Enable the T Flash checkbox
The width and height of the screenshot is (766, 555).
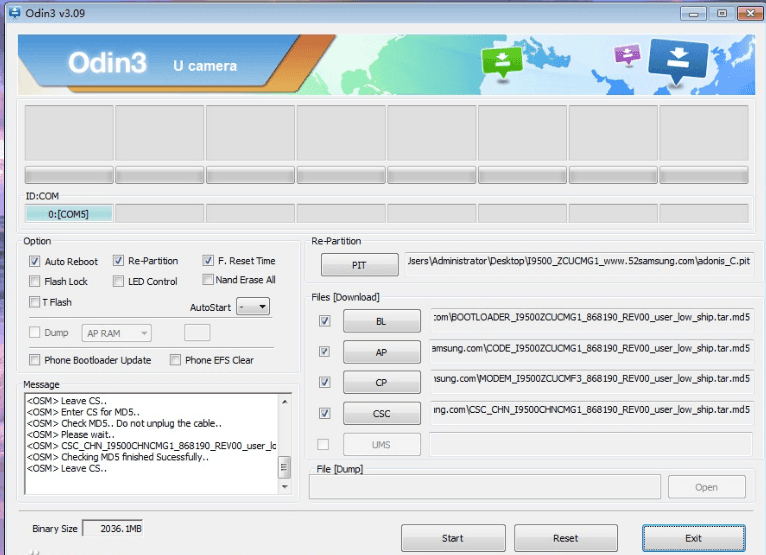pyautogui.click(x=34, y=302)
